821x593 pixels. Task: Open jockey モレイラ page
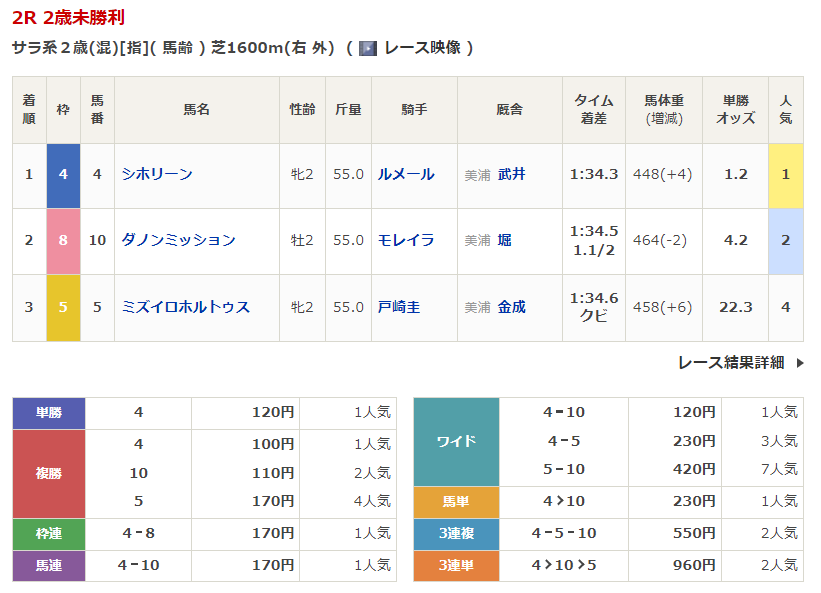406,240
